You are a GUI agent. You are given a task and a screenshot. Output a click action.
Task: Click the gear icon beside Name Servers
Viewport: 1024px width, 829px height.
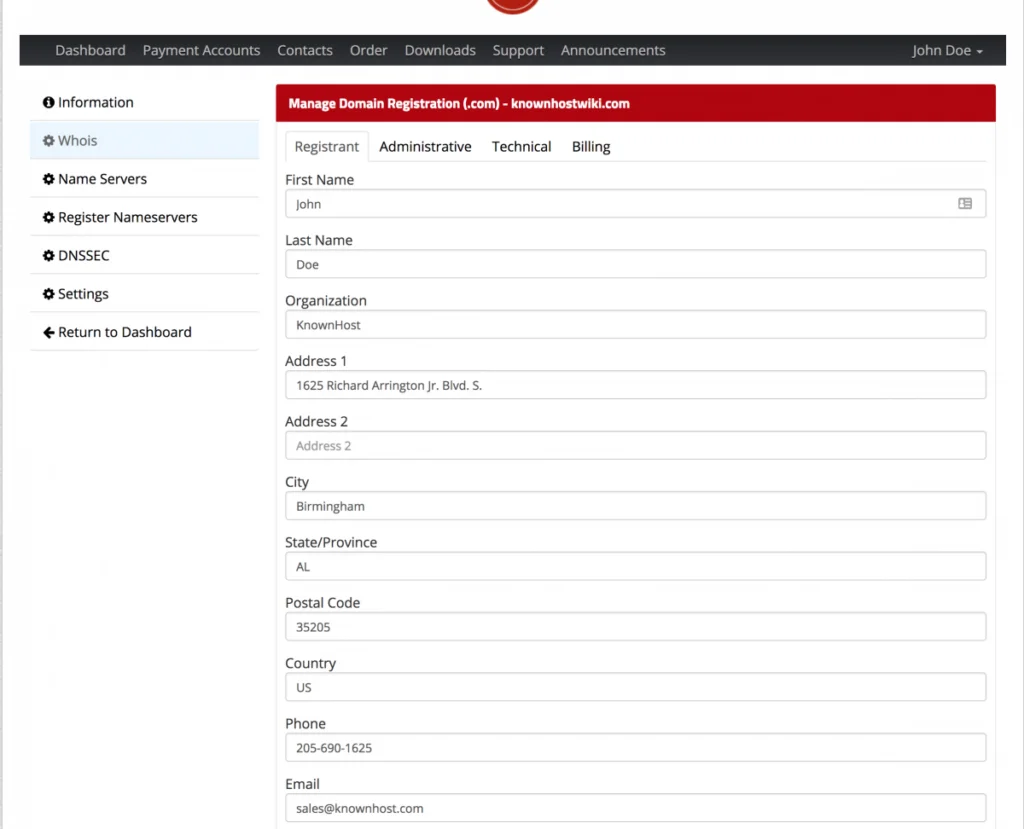click(48, 179)
